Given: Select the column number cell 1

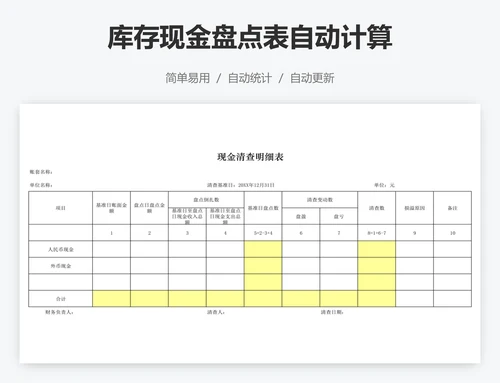Looking at the screenshot, I should pyautogui.click(x=112, y=233).
